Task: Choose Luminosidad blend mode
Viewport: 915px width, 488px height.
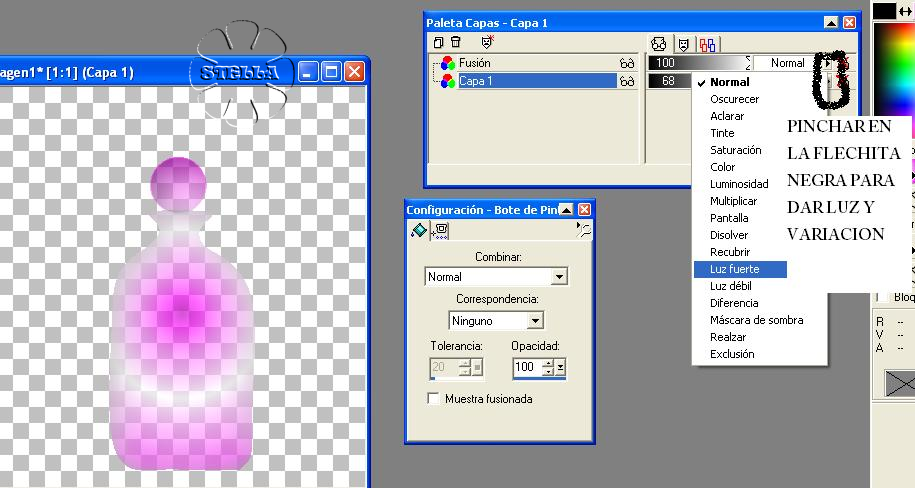Action: pyautogui.click(x=739, y=184)
